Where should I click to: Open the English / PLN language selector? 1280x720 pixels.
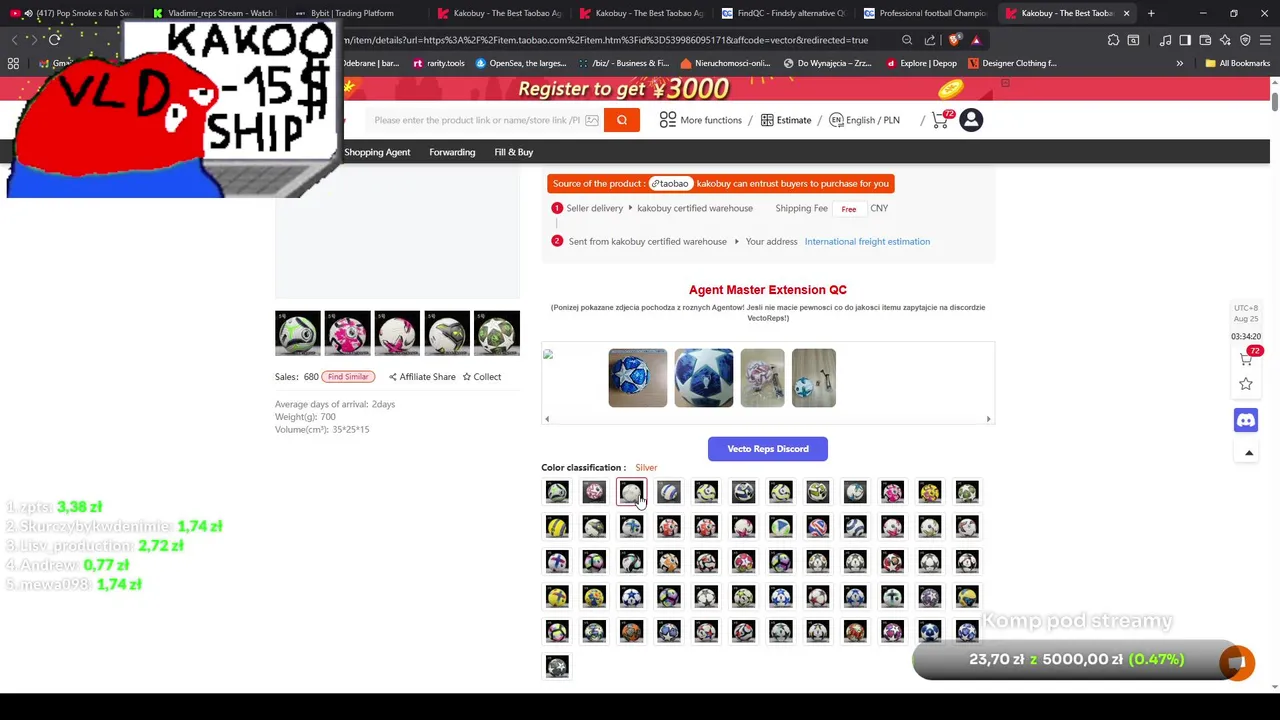[865, 120]
